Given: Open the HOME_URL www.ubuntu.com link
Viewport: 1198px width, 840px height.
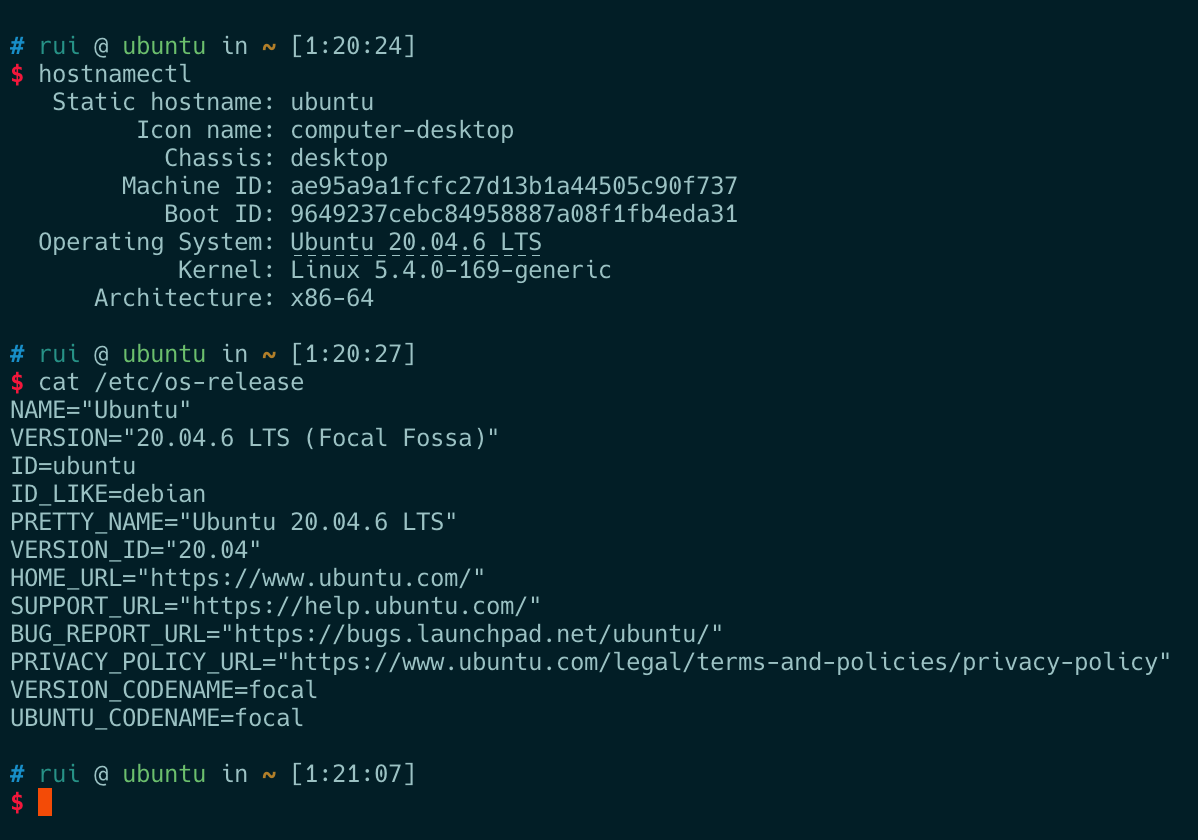Looking at the screenshot, I should coord(311,578).
